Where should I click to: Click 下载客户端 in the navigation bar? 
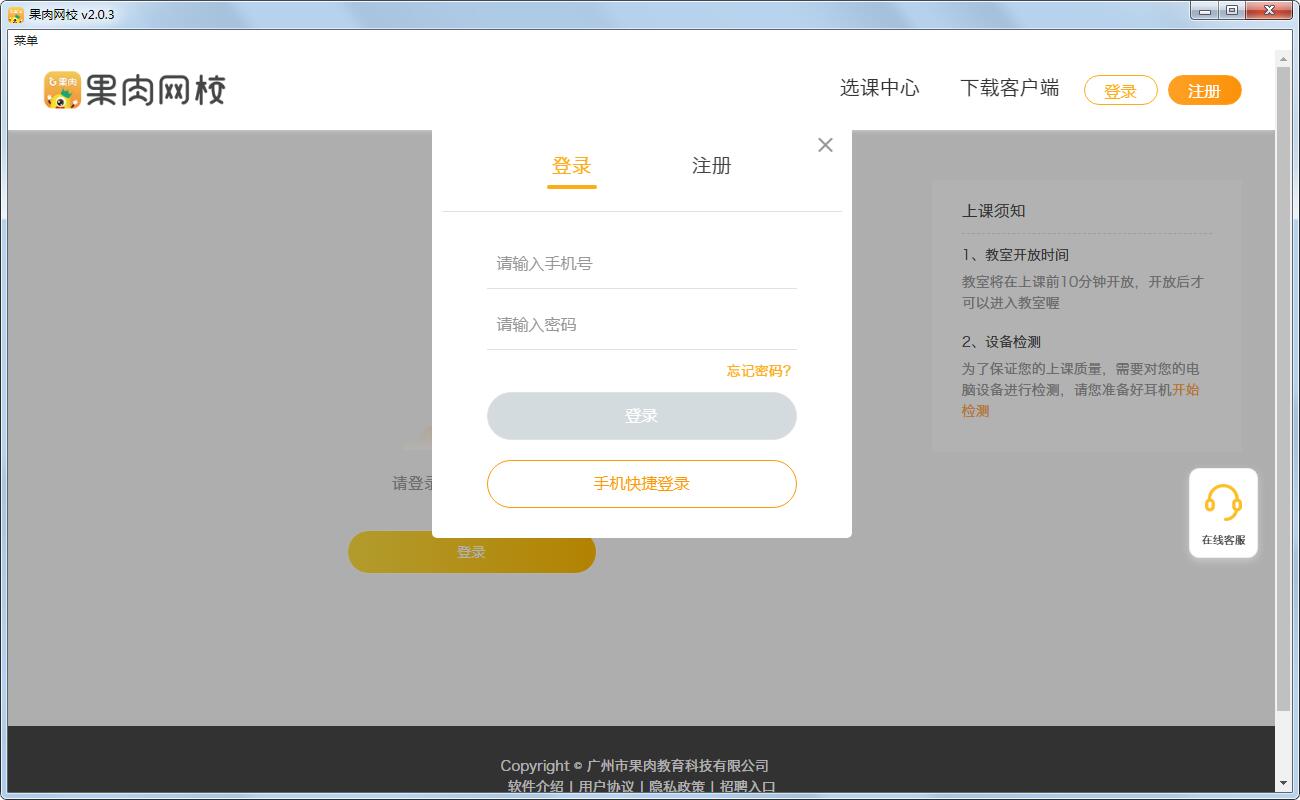[1010, 88]
